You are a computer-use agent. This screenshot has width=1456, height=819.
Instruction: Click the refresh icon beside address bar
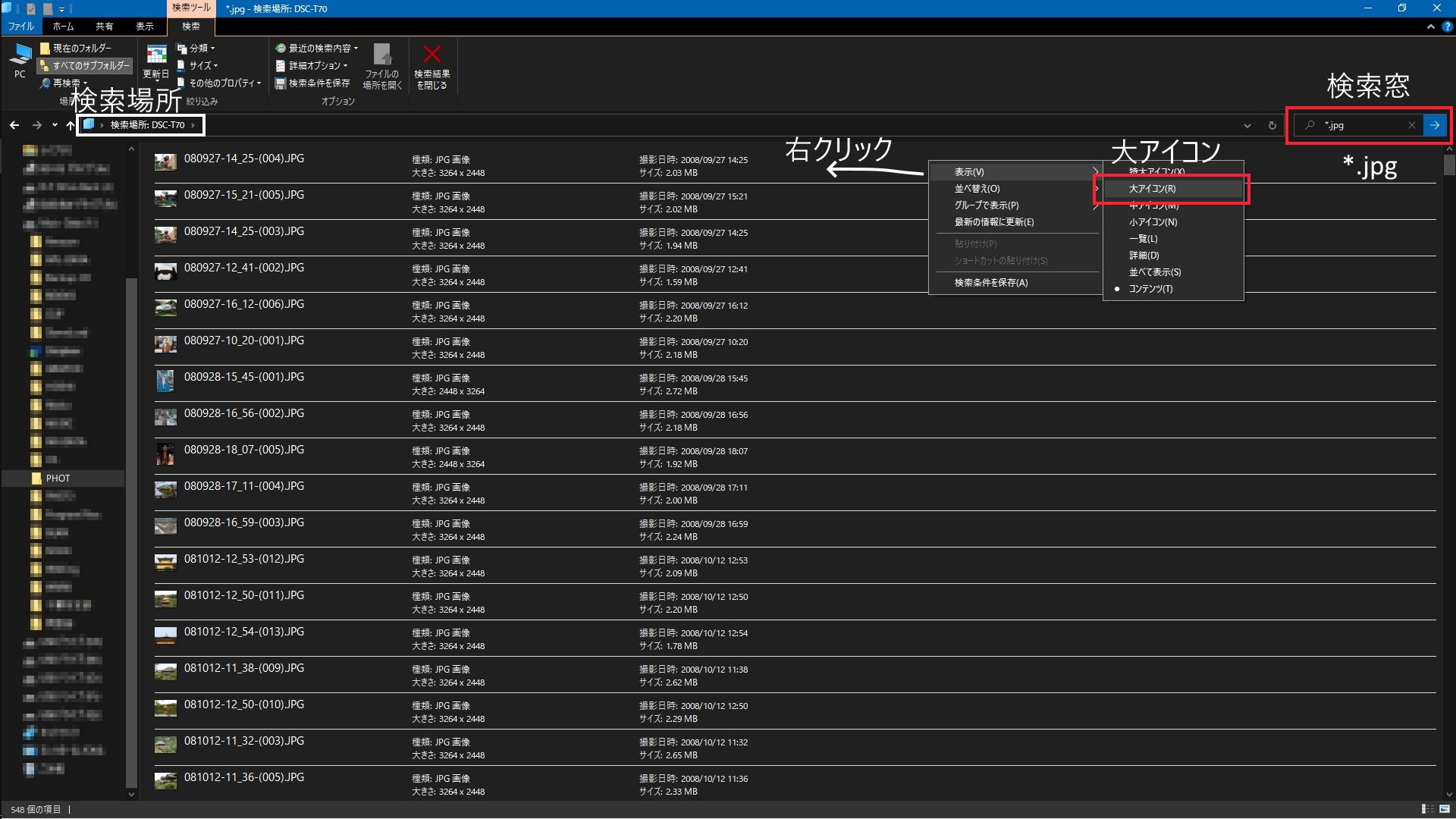point(1272,126)
